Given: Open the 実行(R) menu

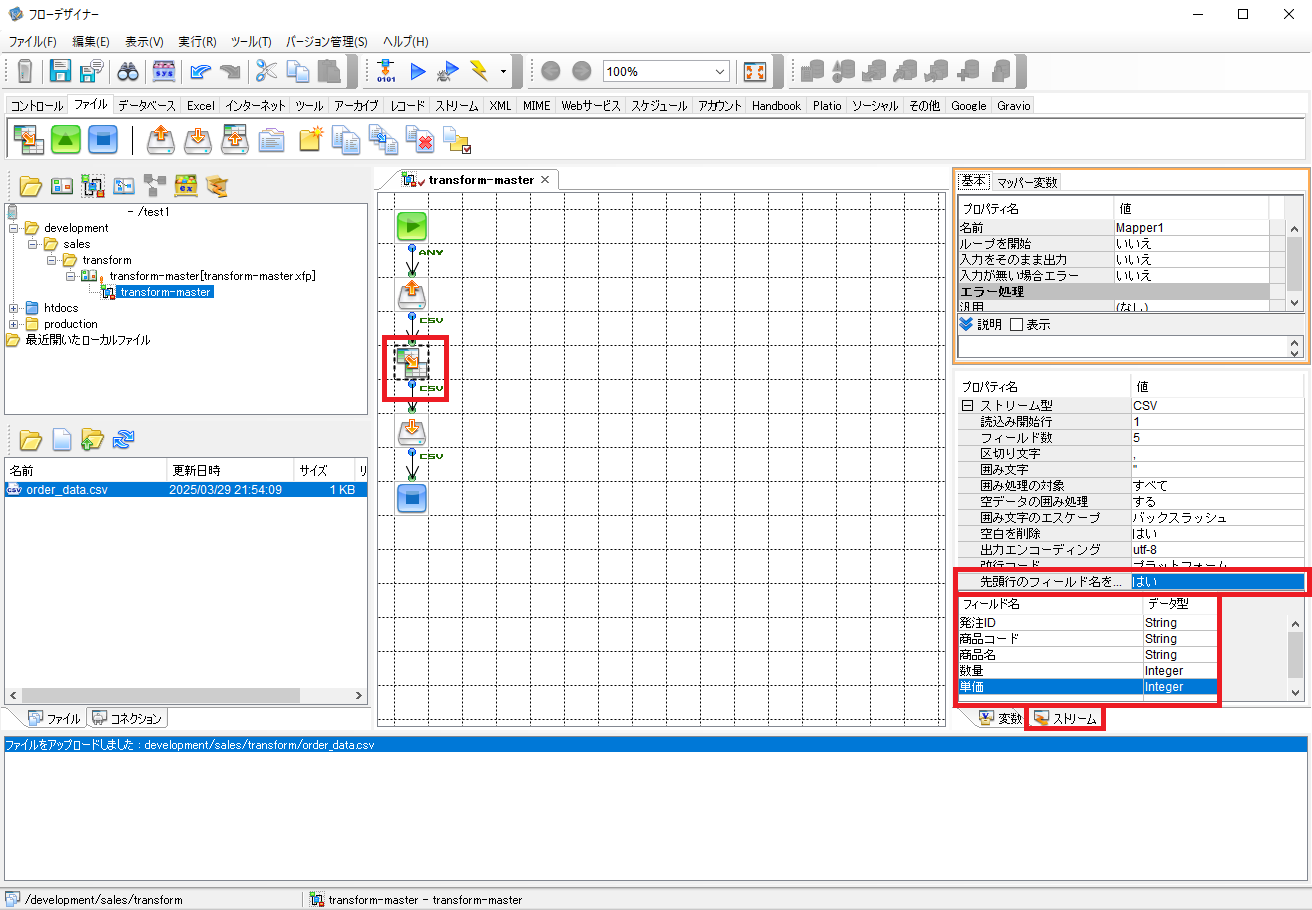Looking at the screenshot, I should 197,41.
